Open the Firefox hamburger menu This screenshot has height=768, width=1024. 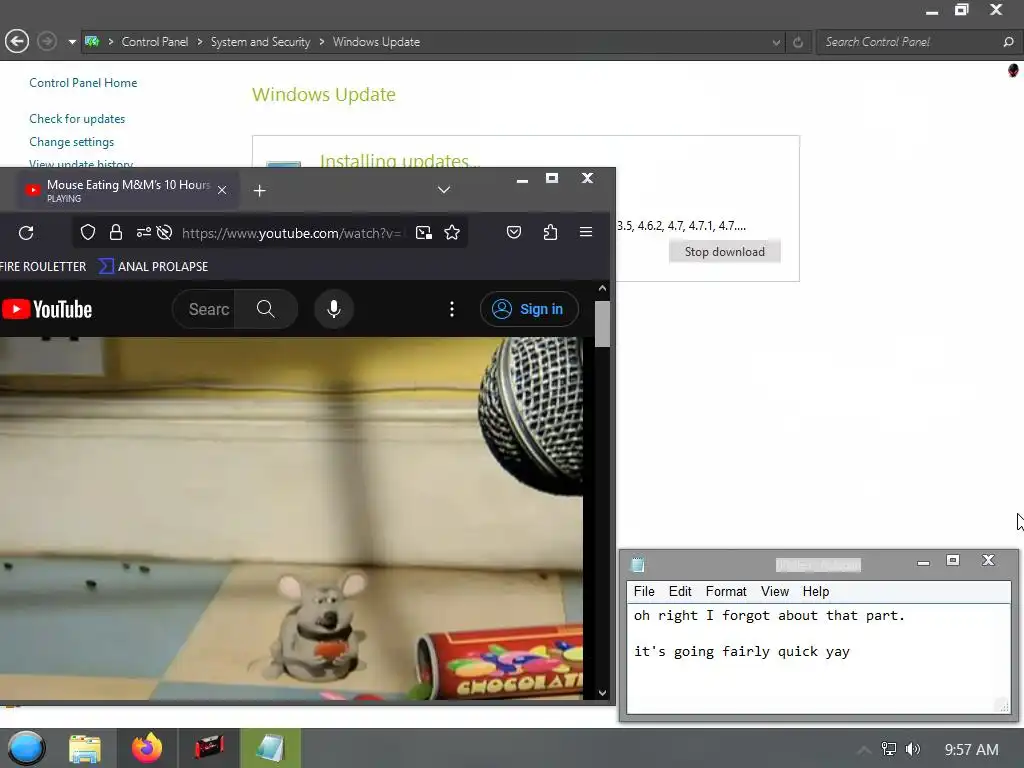click(x=586, y=232)
